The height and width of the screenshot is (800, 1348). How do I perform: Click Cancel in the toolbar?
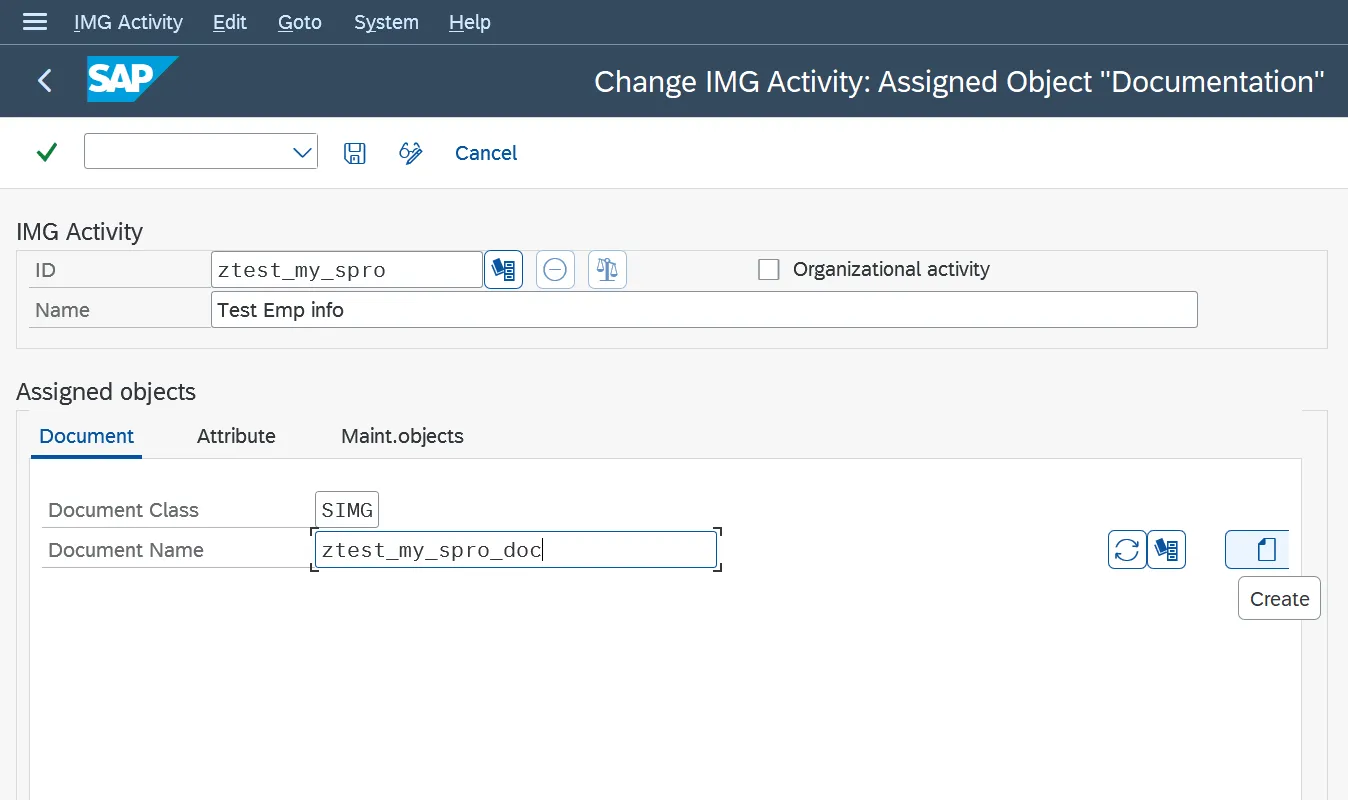tap(486, 152)
